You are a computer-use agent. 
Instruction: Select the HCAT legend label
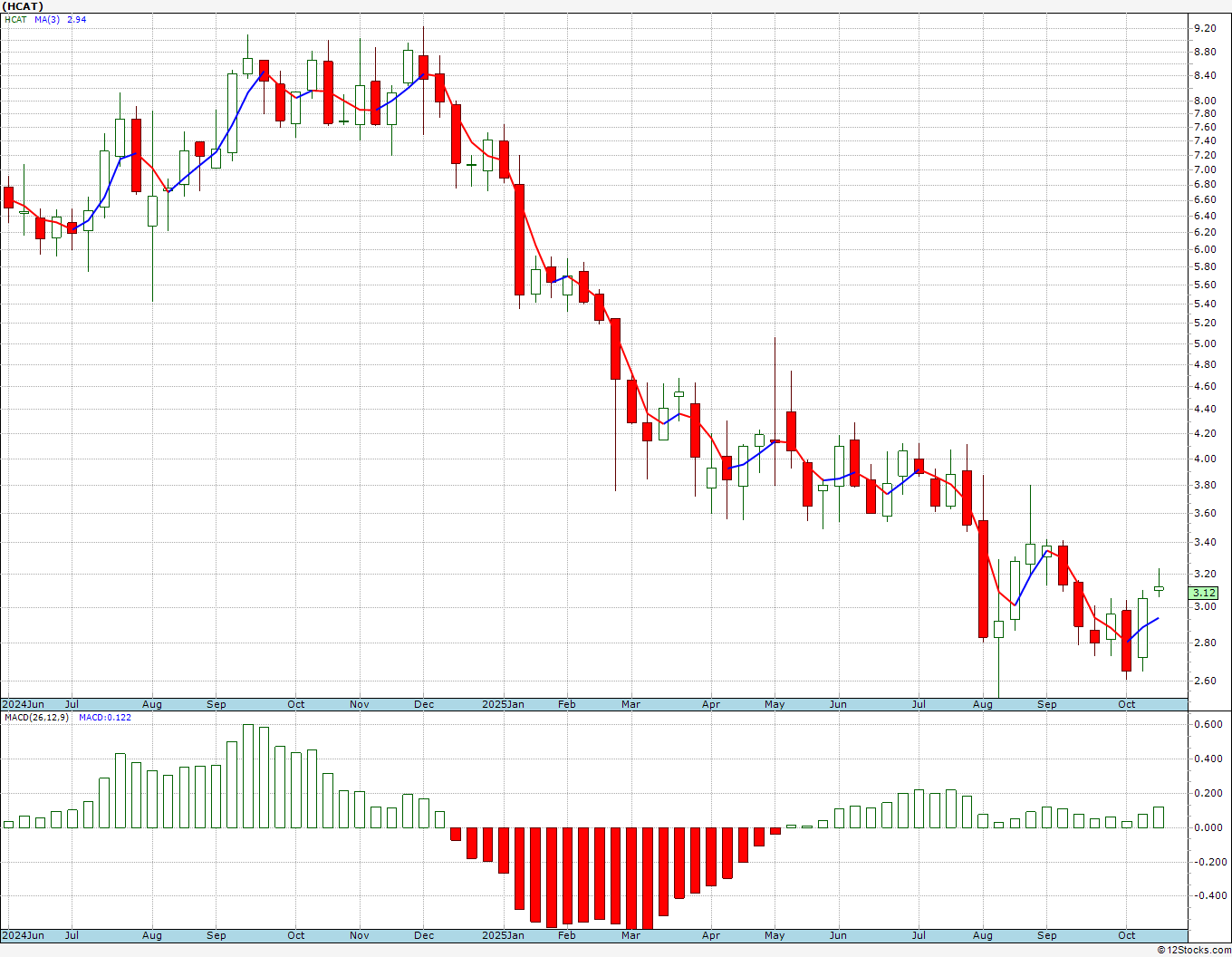click(x=16, y=19)
